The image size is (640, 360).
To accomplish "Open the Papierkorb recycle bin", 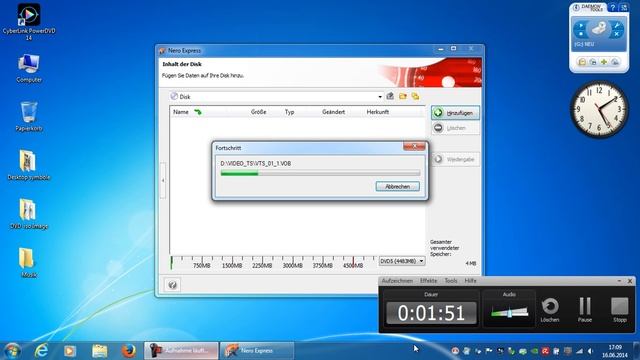I will [x=29, y=116].
